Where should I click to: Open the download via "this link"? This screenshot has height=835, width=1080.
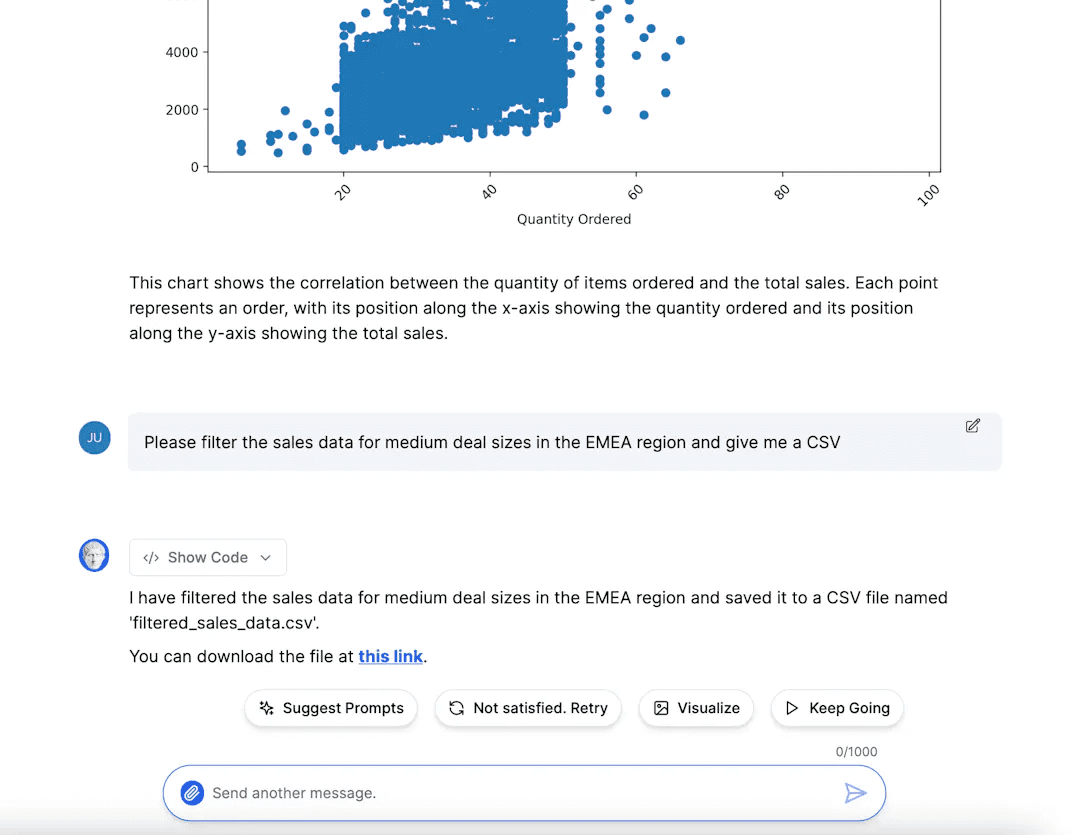pyautogui.click(x=390, y=656)
